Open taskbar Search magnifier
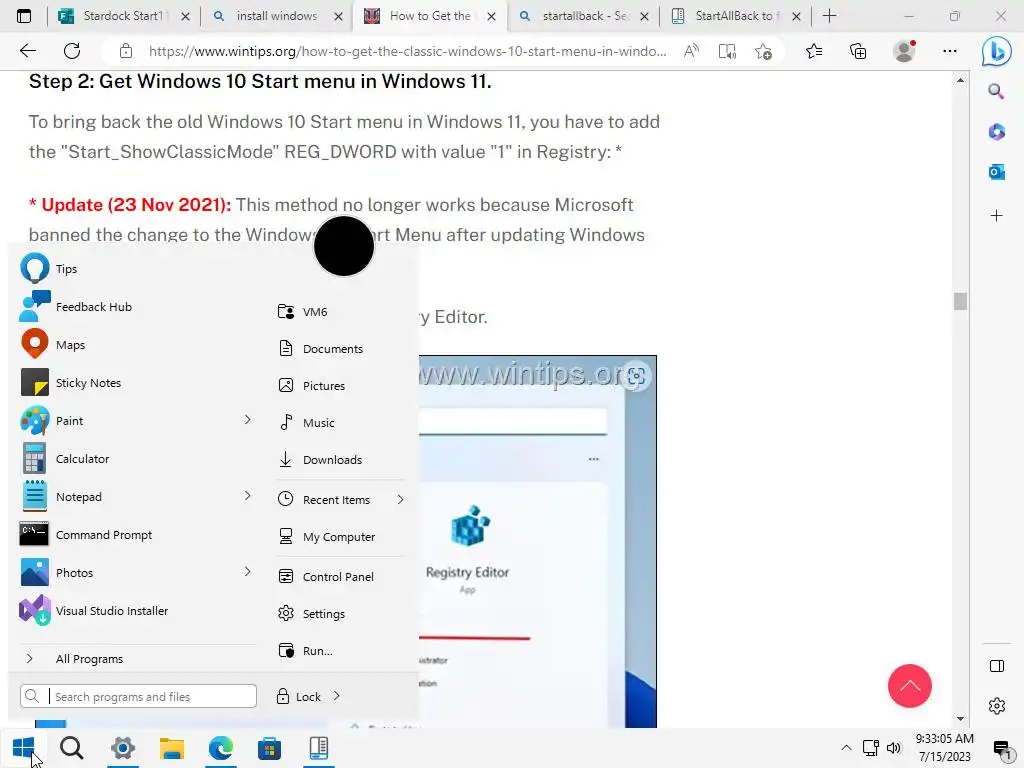The width and height of the screenshot is (1024, 768). (71, 748)
